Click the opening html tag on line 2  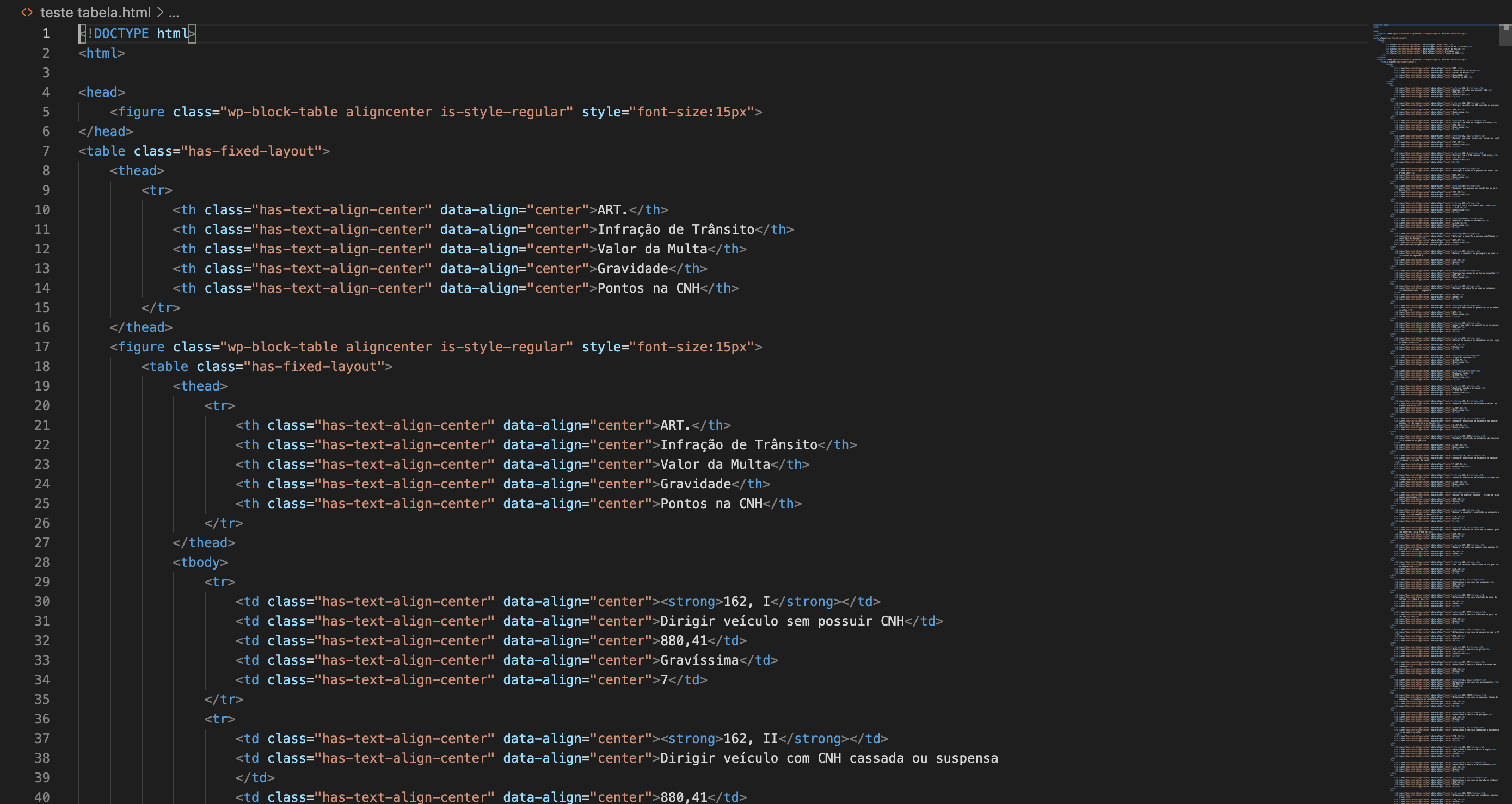(102, 53)
